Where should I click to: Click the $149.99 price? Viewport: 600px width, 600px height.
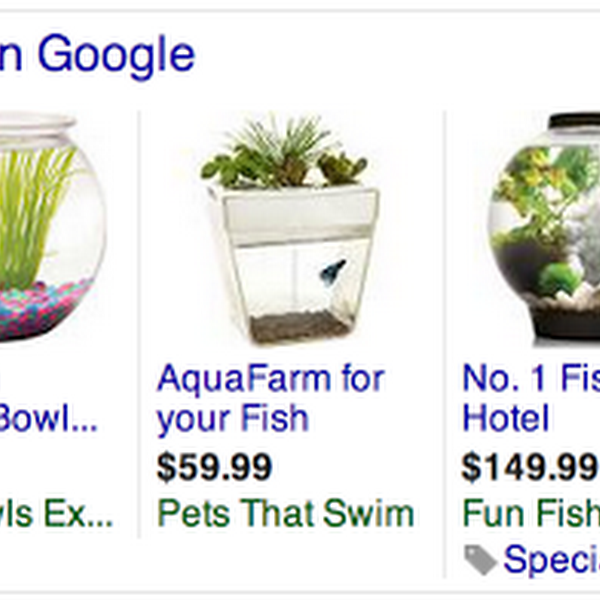[528, 467]
